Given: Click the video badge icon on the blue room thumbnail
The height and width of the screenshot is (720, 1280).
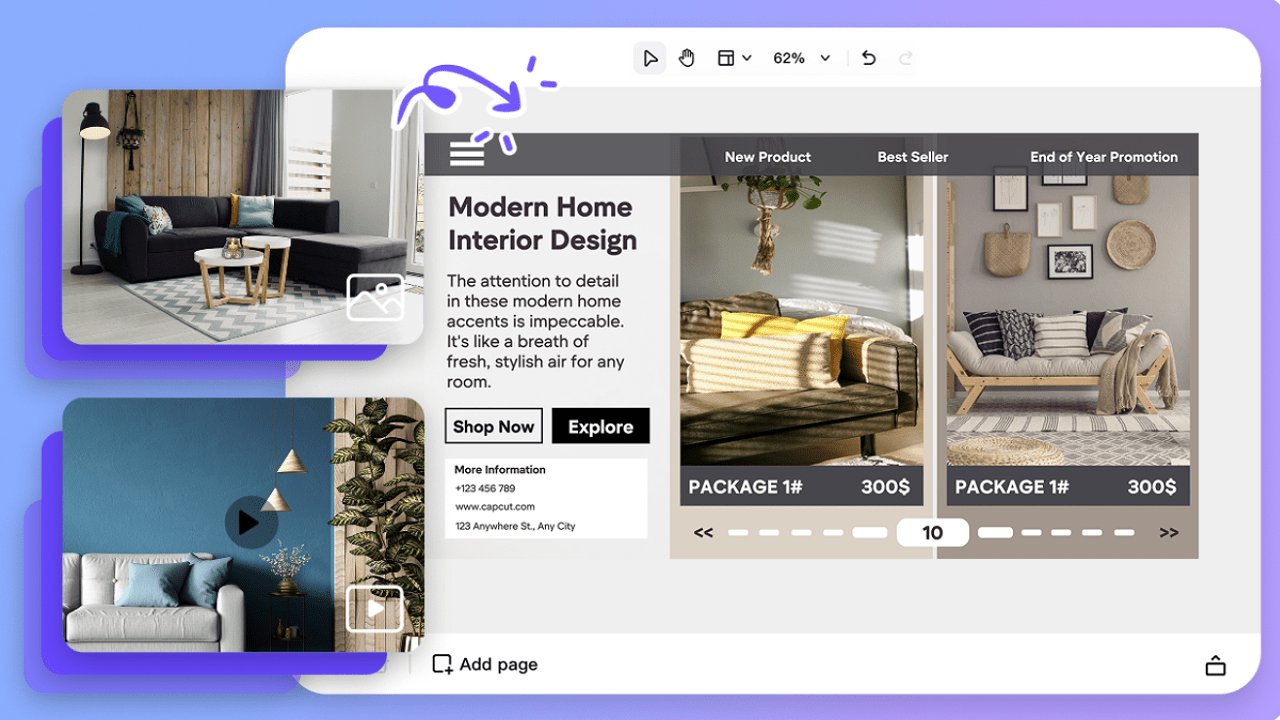Looking at the screenshot, I should pos(375,607).
